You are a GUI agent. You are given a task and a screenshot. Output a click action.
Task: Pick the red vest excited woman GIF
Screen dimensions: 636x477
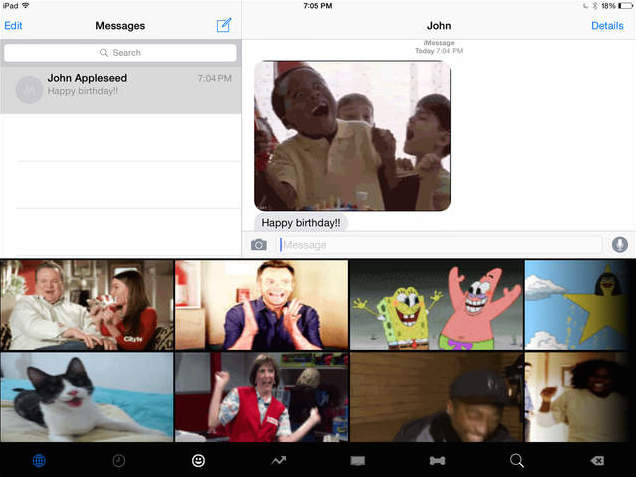261,397
